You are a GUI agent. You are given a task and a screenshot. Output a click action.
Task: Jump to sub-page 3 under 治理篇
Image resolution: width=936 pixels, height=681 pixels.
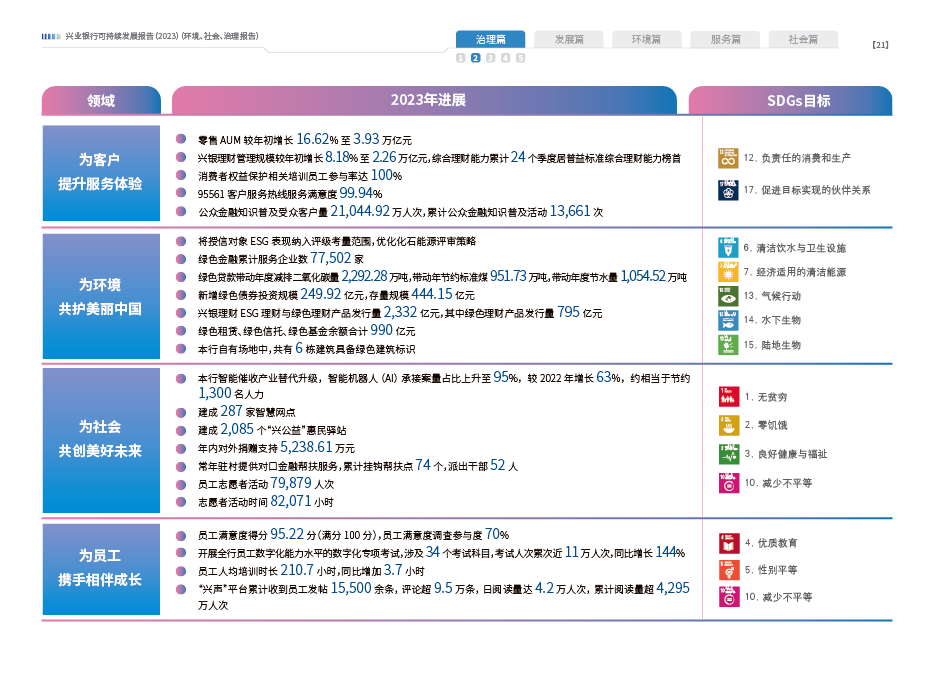coord(491,58)
